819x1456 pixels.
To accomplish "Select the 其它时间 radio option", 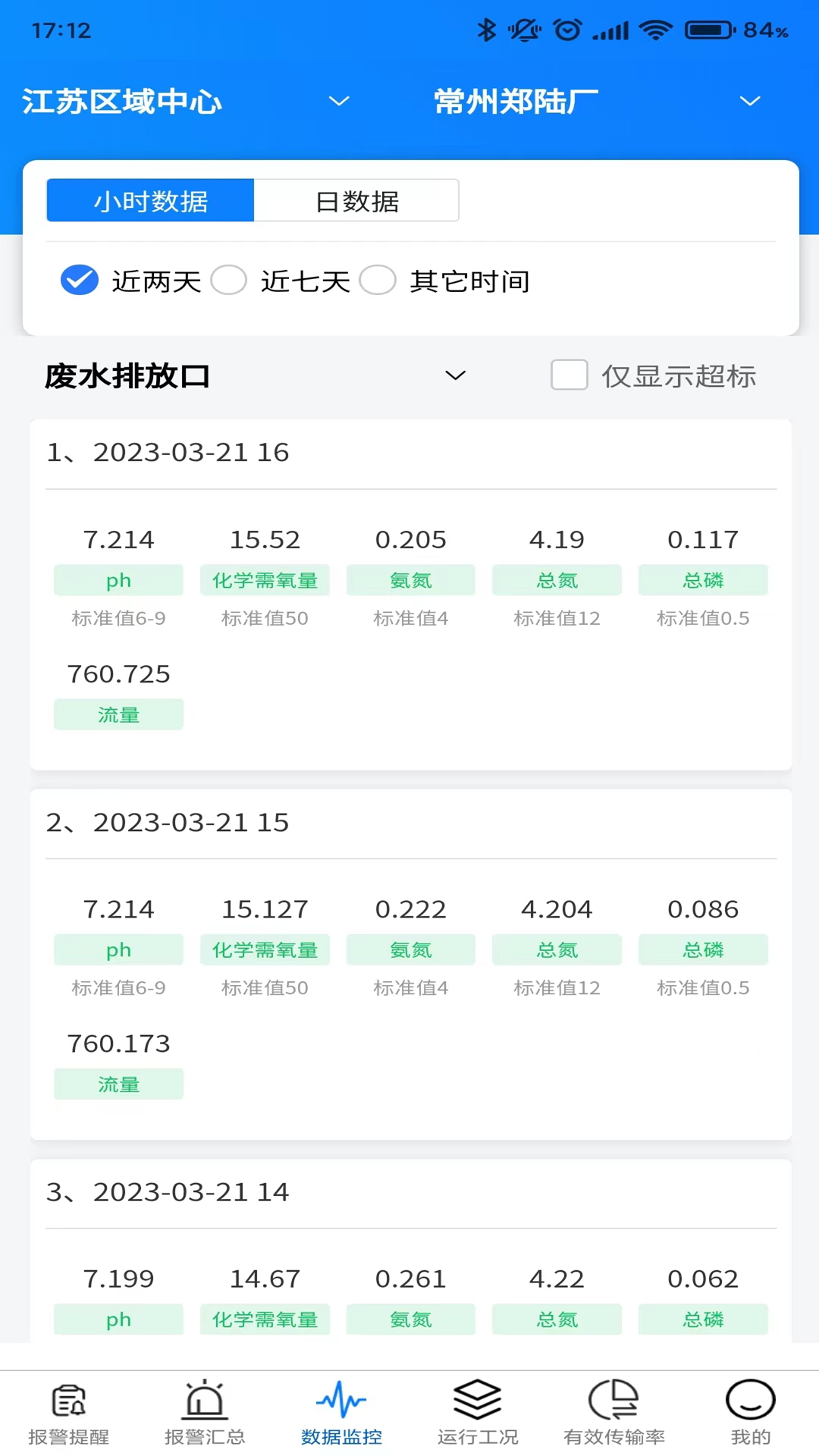I will point(378,280).
